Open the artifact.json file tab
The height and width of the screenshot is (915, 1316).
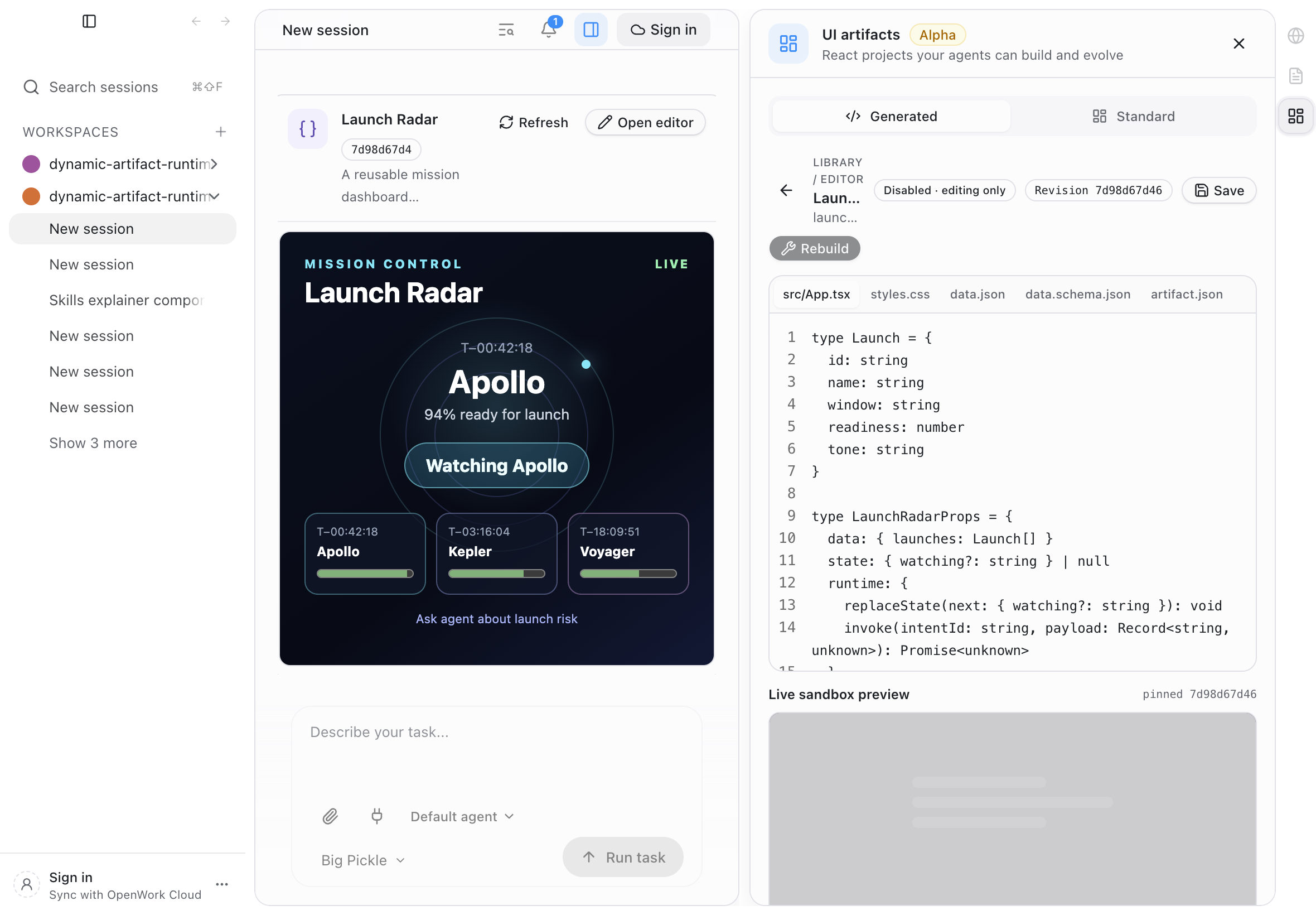[1186, 294]
